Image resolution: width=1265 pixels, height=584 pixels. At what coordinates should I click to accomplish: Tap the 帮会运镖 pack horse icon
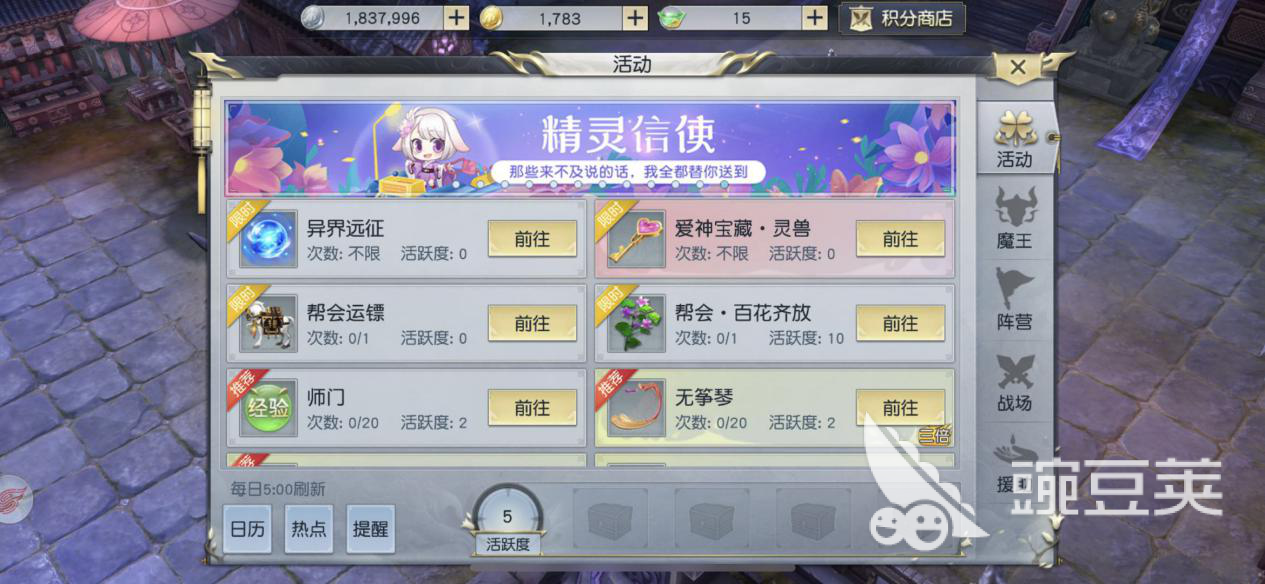click(267, 324)
